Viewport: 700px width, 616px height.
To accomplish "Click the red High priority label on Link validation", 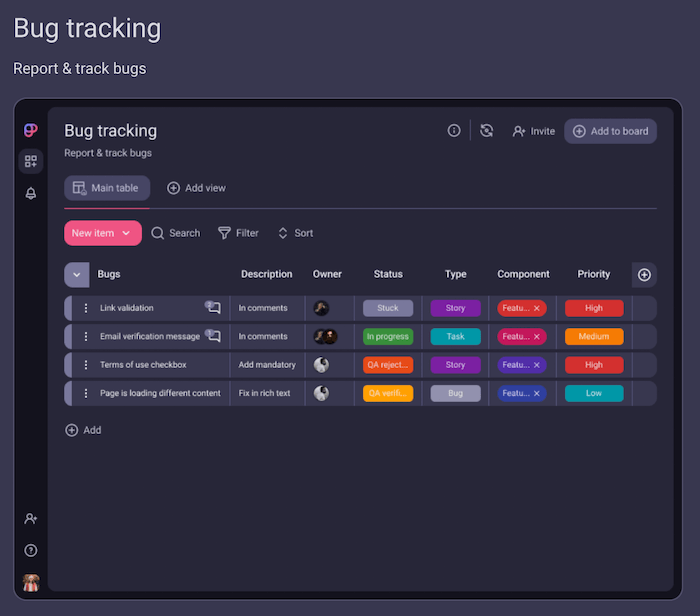I will pyautogui.click(x=594, y=308).
